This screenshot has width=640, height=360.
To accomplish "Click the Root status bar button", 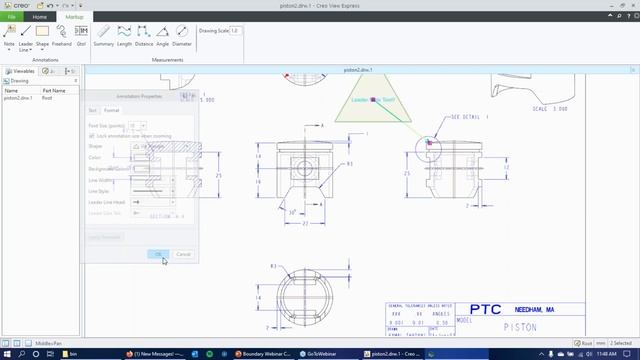I will click(583, 343).
